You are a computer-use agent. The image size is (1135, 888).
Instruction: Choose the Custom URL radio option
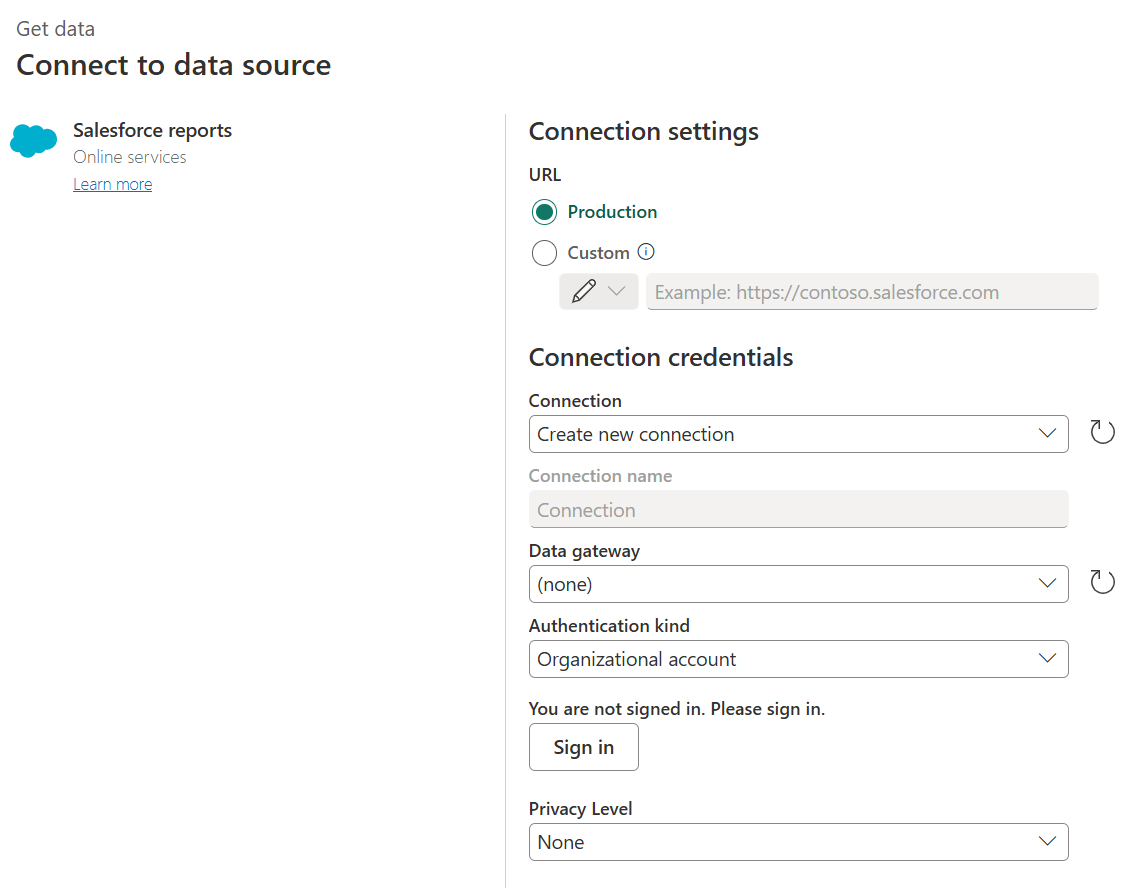(x=544, y=253)
